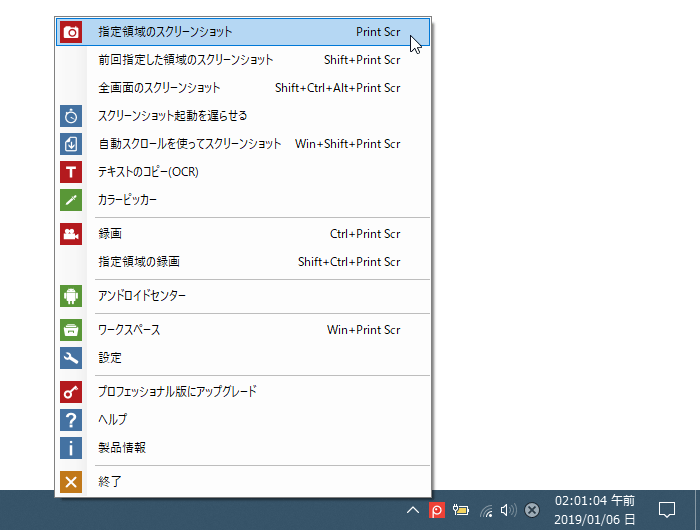This screenshot has height=530, width=700.
Task: Select 終了 to quit the app
Action: (x=243, y=482)
